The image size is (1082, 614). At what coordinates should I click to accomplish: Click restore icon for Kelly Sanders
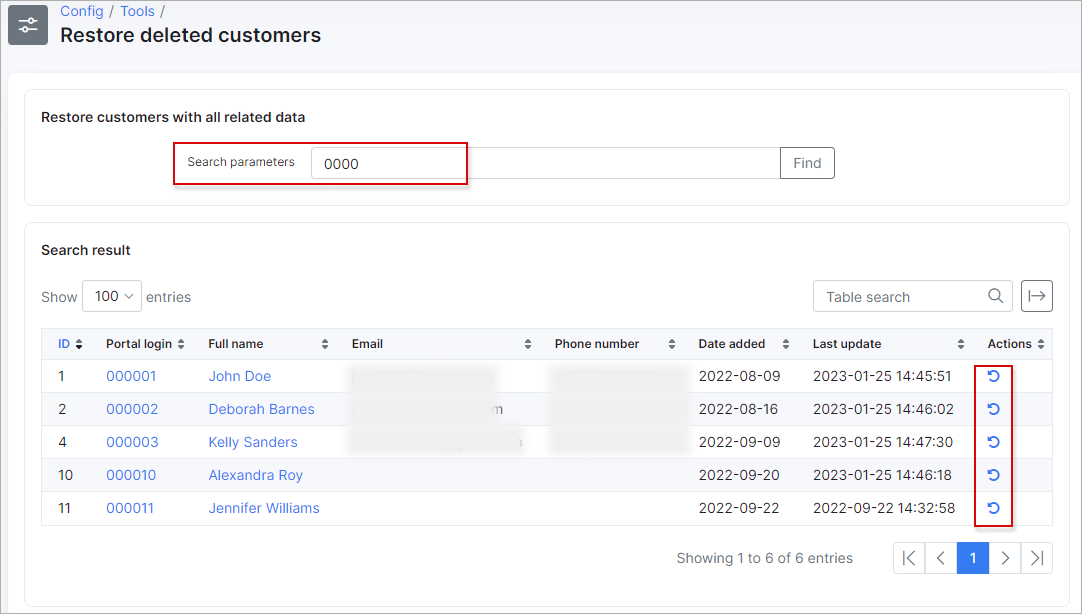pos(994,442)
